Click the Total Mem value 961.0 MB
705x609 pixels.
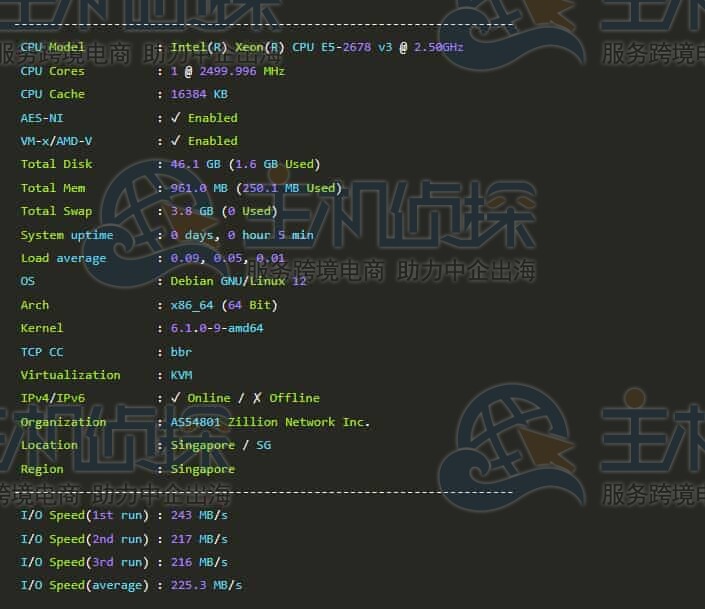[199, 188]
